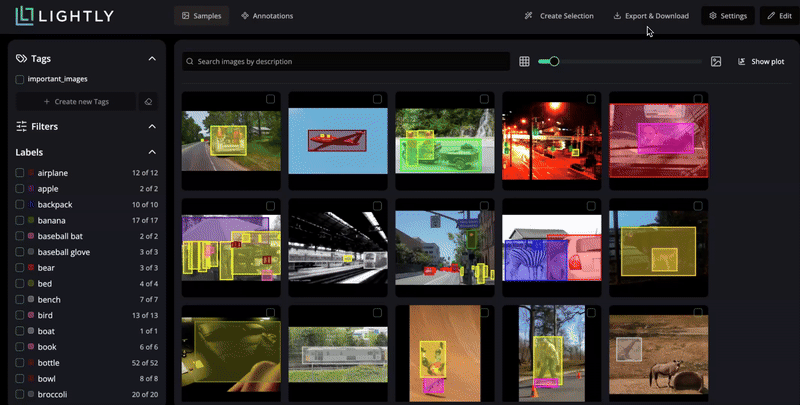Image resolution: width=800 pixels, height=405 pixels.
Task: Select checkbox on red airplane image
Action: (x=377, y=99)
